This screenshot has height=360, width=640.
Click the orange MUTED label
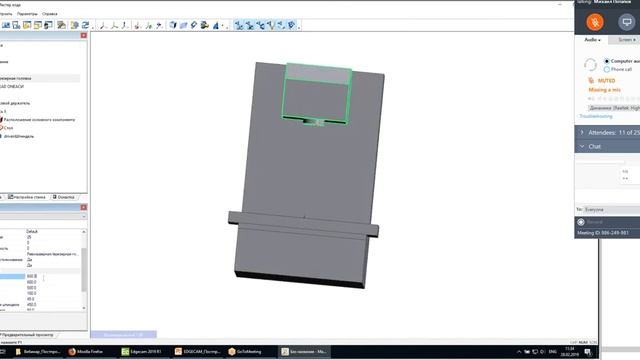click(x=606, y=81)
